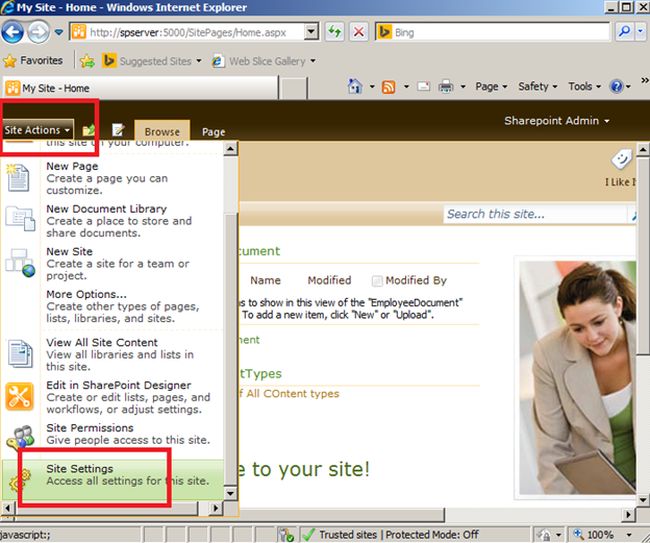Open the IE Page menu
The width and height of the screenshot is (650, 543).
pyautogui.click(x=491, y=87)
